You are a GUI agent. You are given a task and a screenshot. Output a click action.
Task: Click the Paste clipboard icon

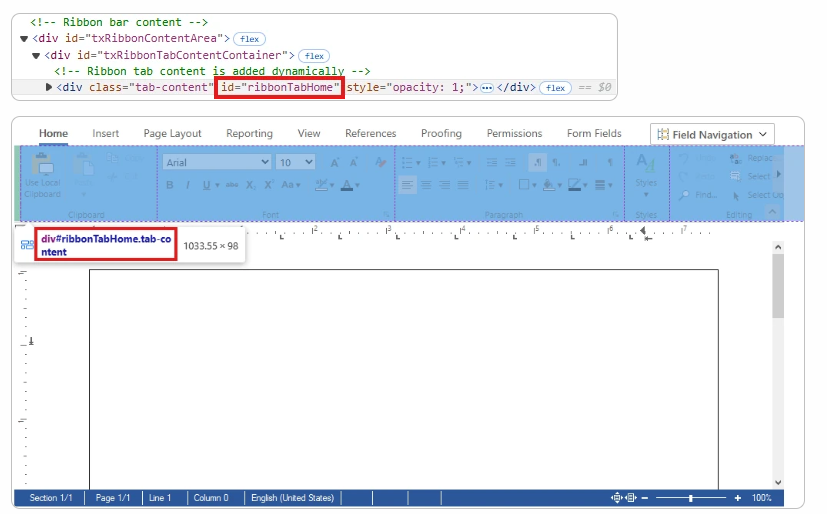tap(83, 164)
